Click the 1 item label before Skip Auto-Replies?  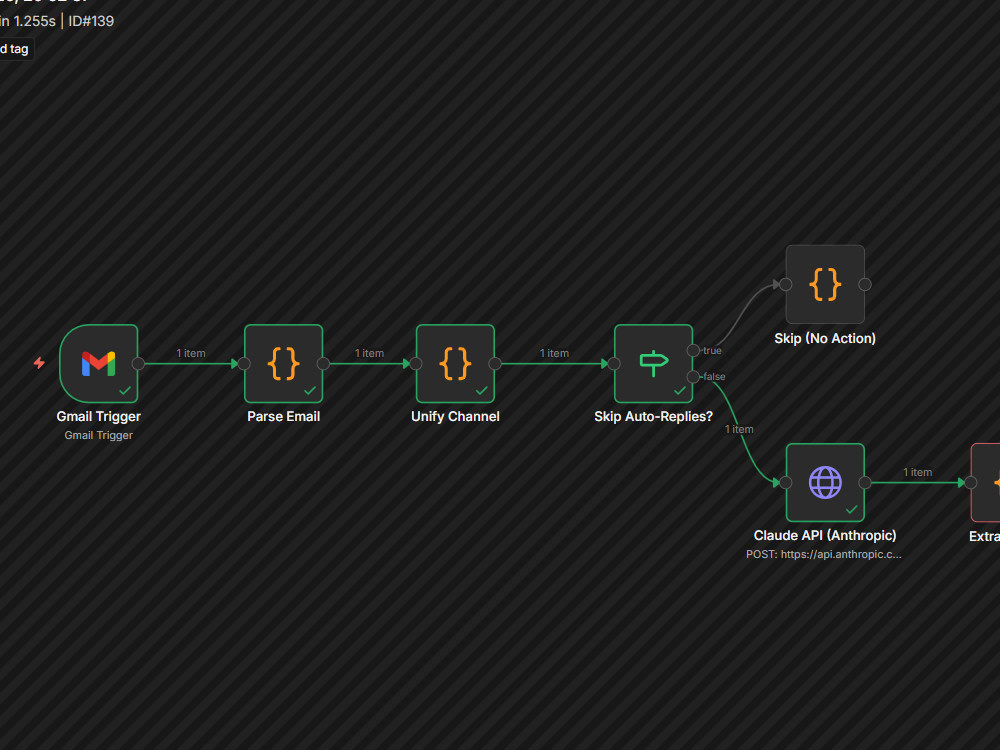(554, 353)
